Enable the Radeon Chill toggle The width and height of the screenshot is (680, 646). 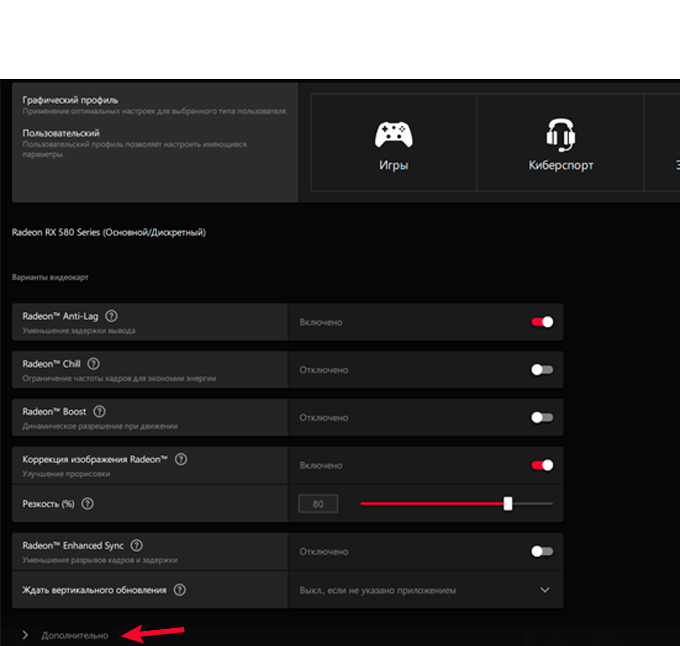click(542, 370)
